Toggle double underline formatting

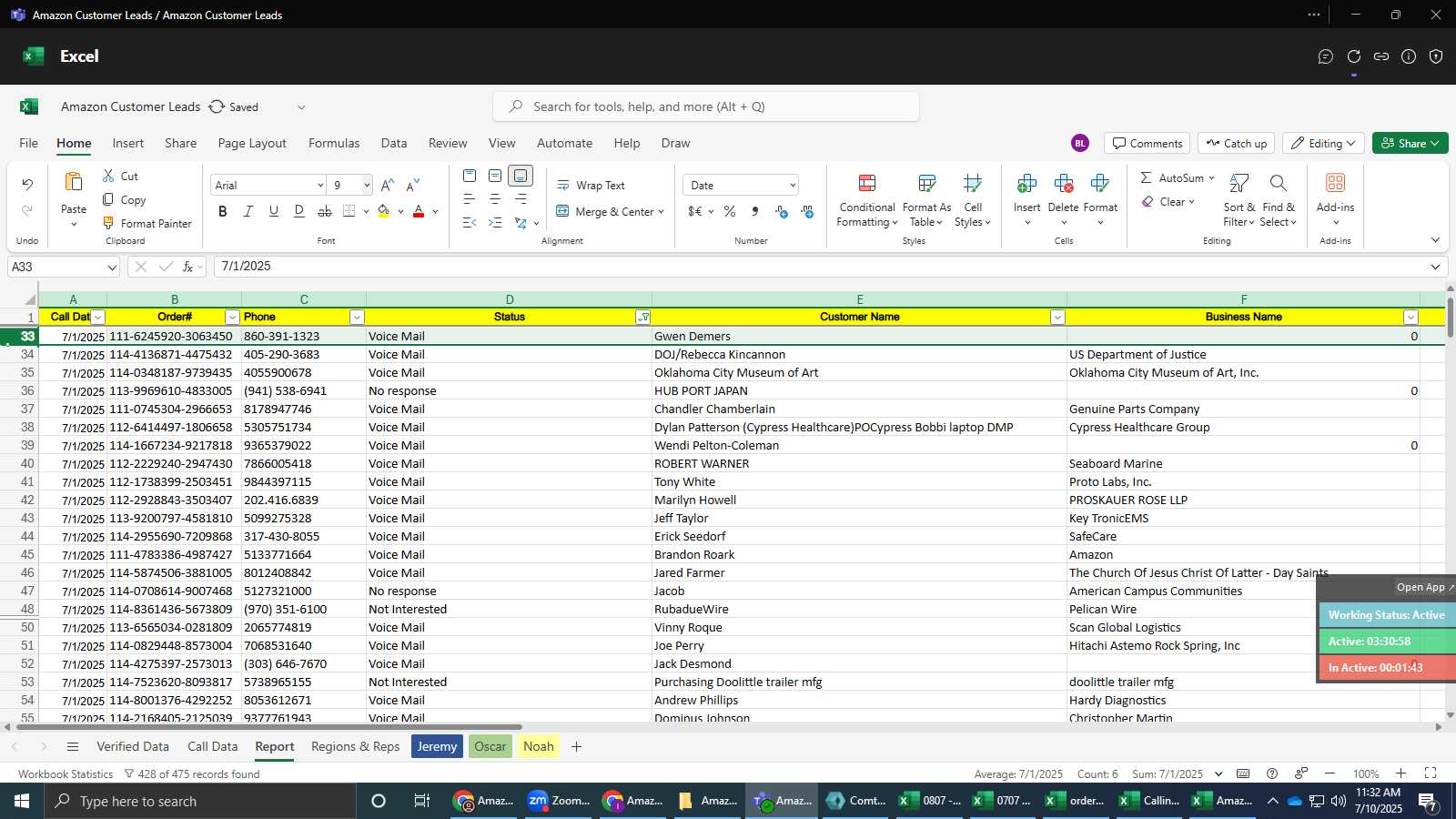(298, 211)
